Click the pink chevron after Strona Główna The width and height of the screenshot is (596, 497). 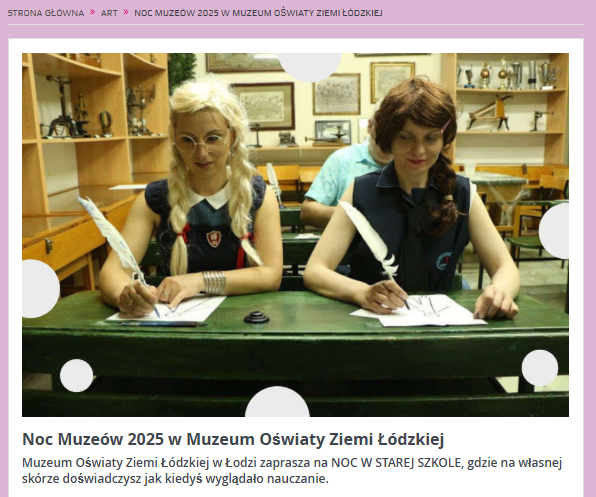(x=92, y=12)
